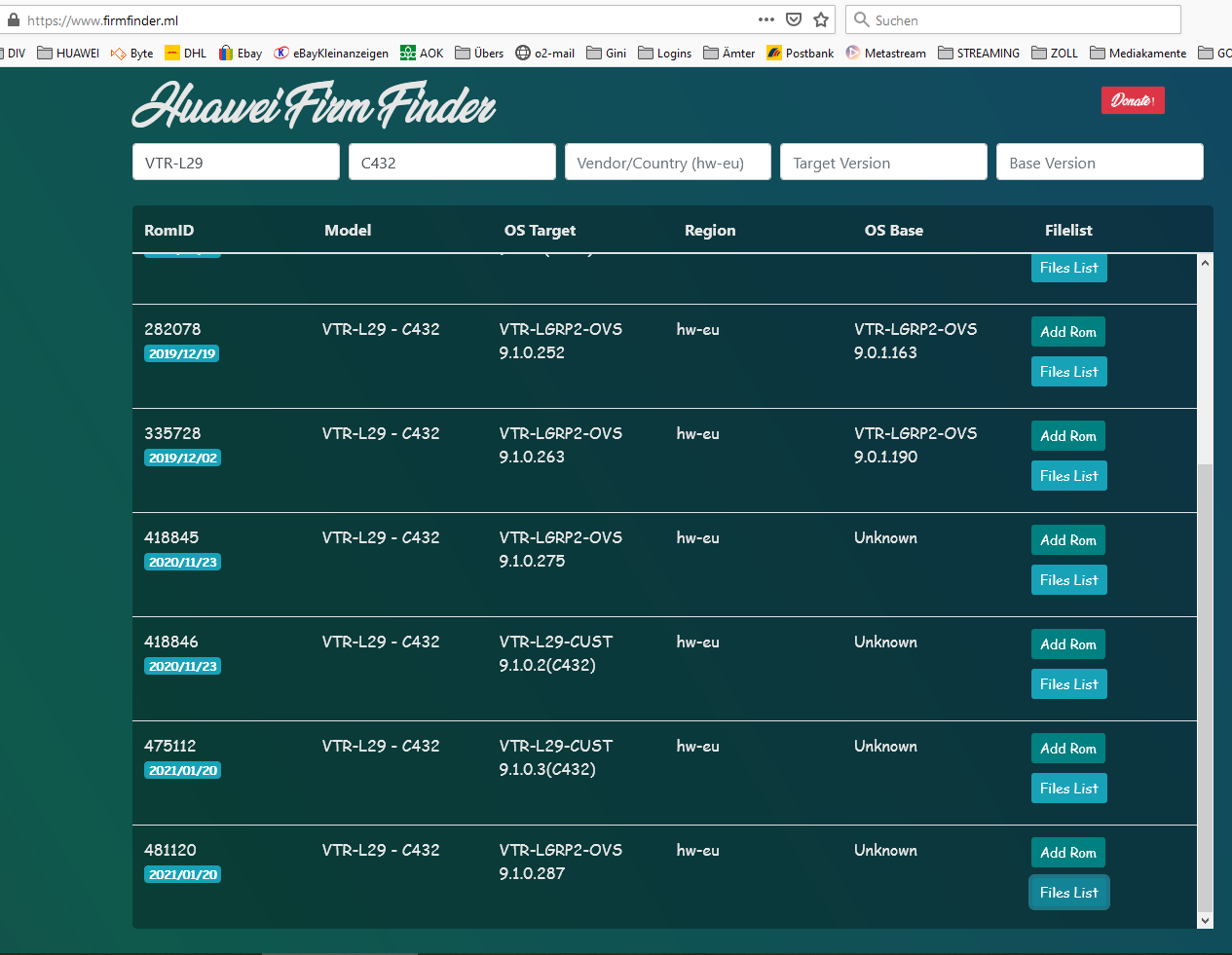Click the OS Target column header
1232x955 pixels.
click(540, 231)
